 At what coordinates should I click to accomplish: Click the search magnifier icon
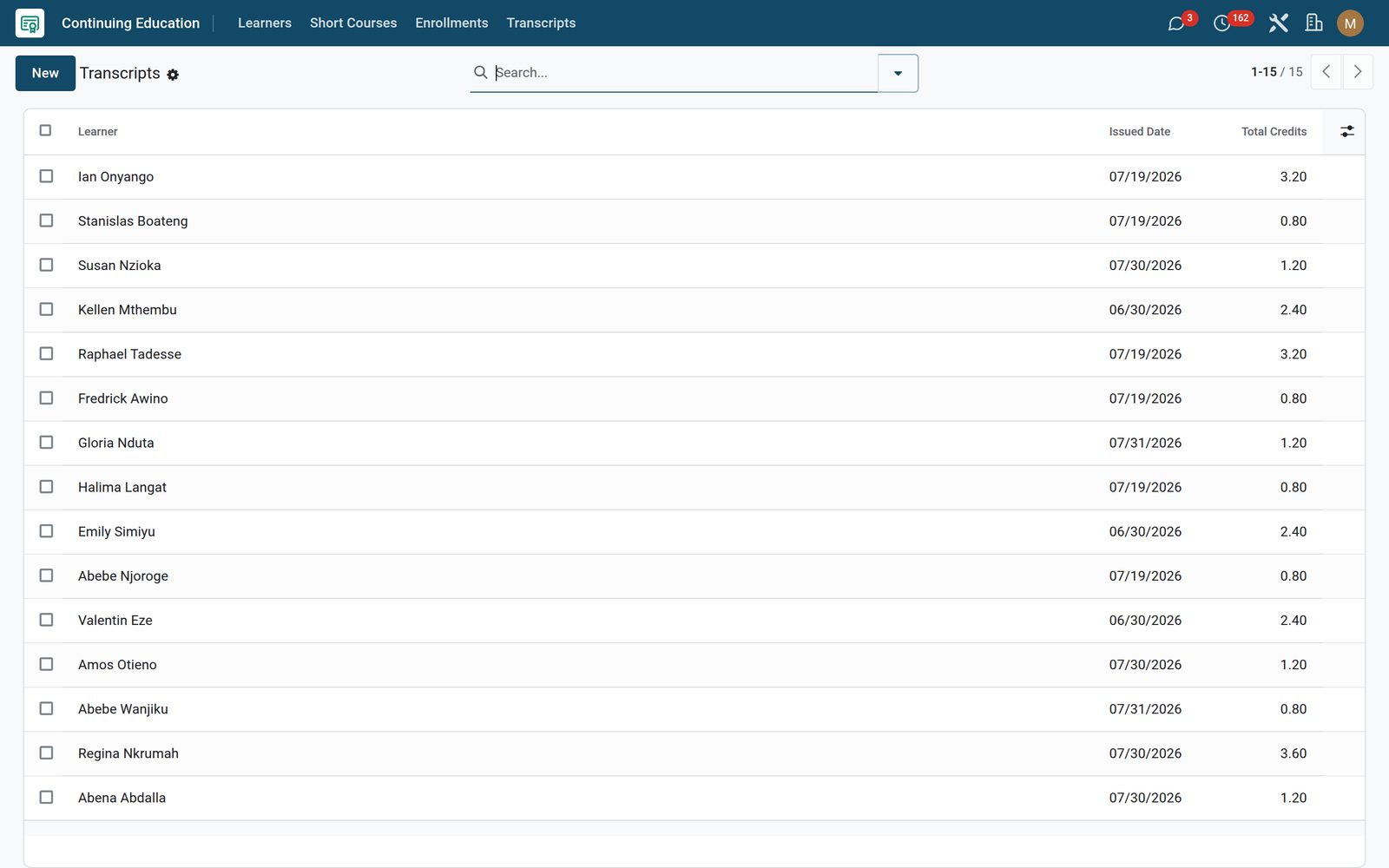pyautogui.click(x=480, y=72)
